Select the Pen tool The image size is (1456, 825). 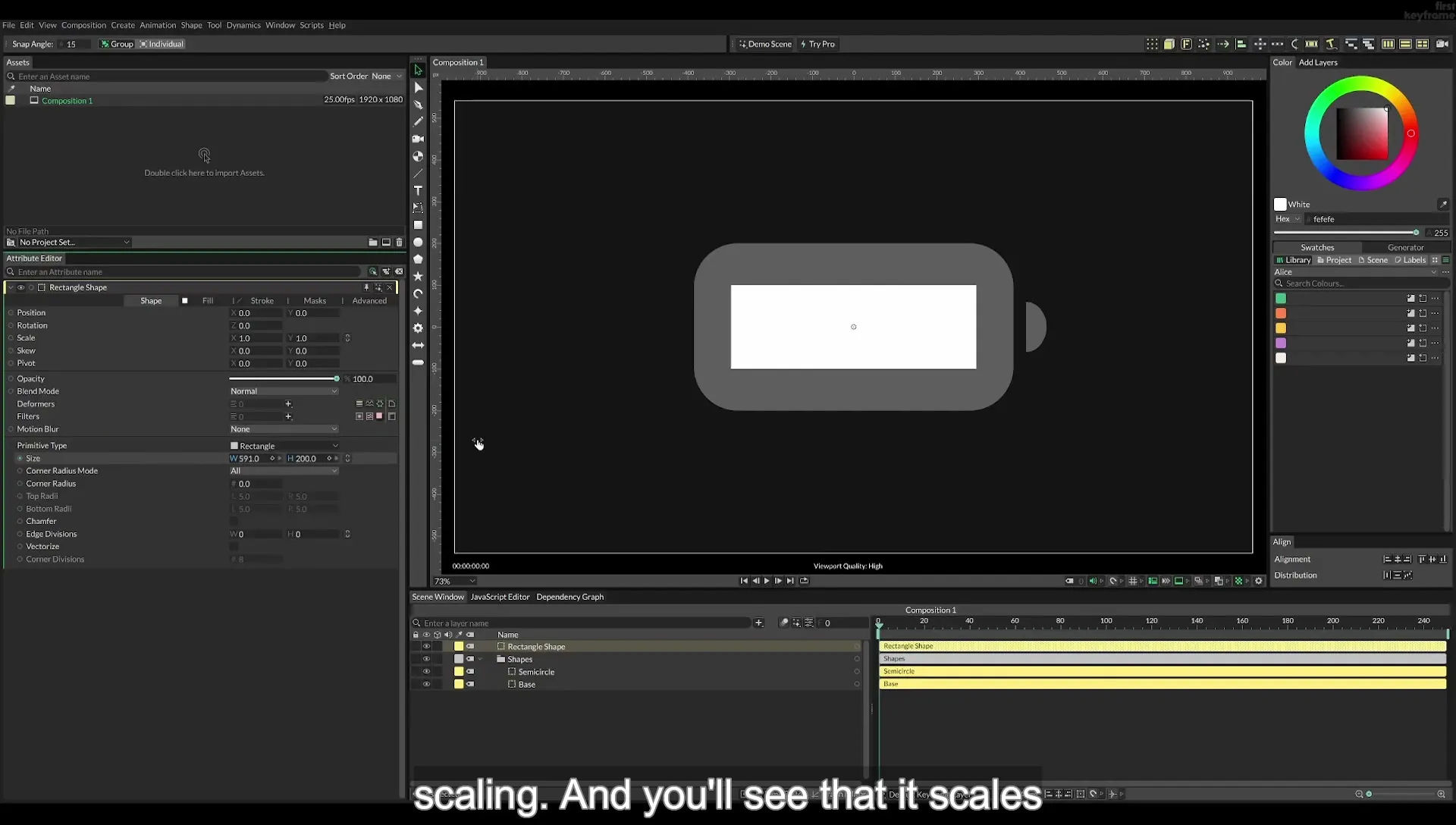[x=418, y=105]
